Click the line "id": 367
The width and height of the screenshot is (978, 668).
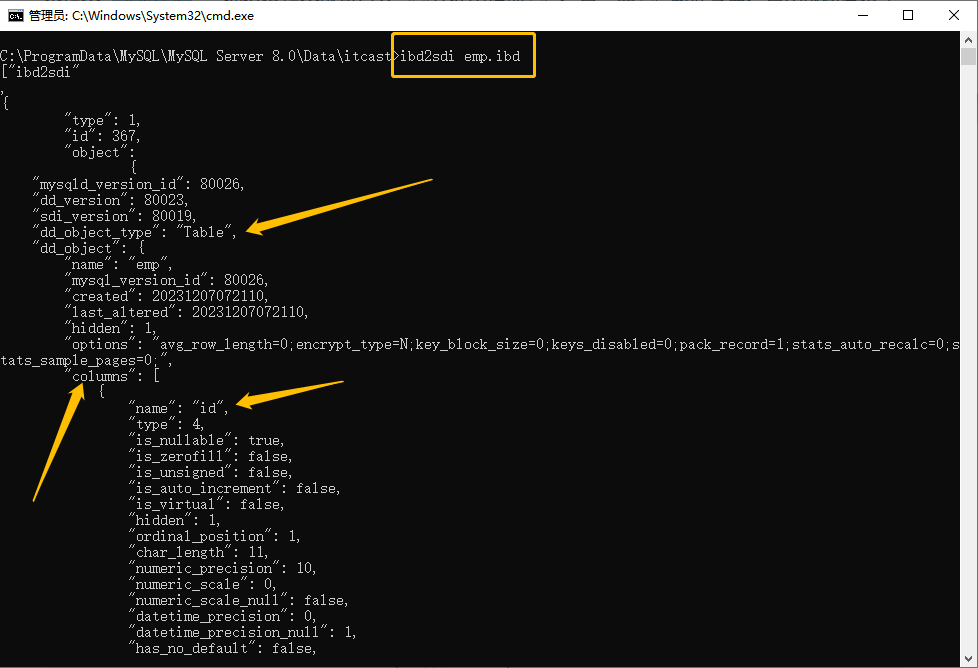click(x=103, y=136)
